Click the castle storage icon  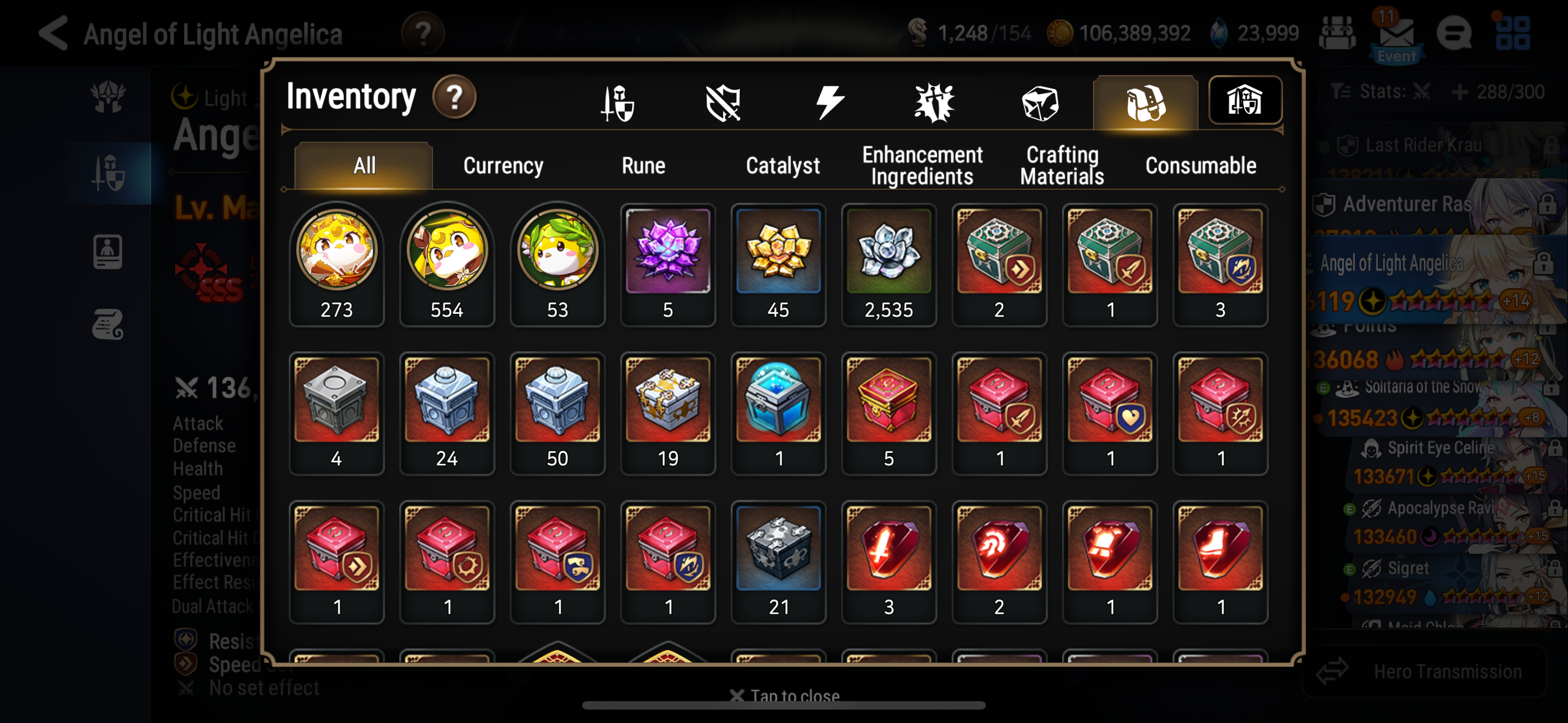(x=1245, y=100)
